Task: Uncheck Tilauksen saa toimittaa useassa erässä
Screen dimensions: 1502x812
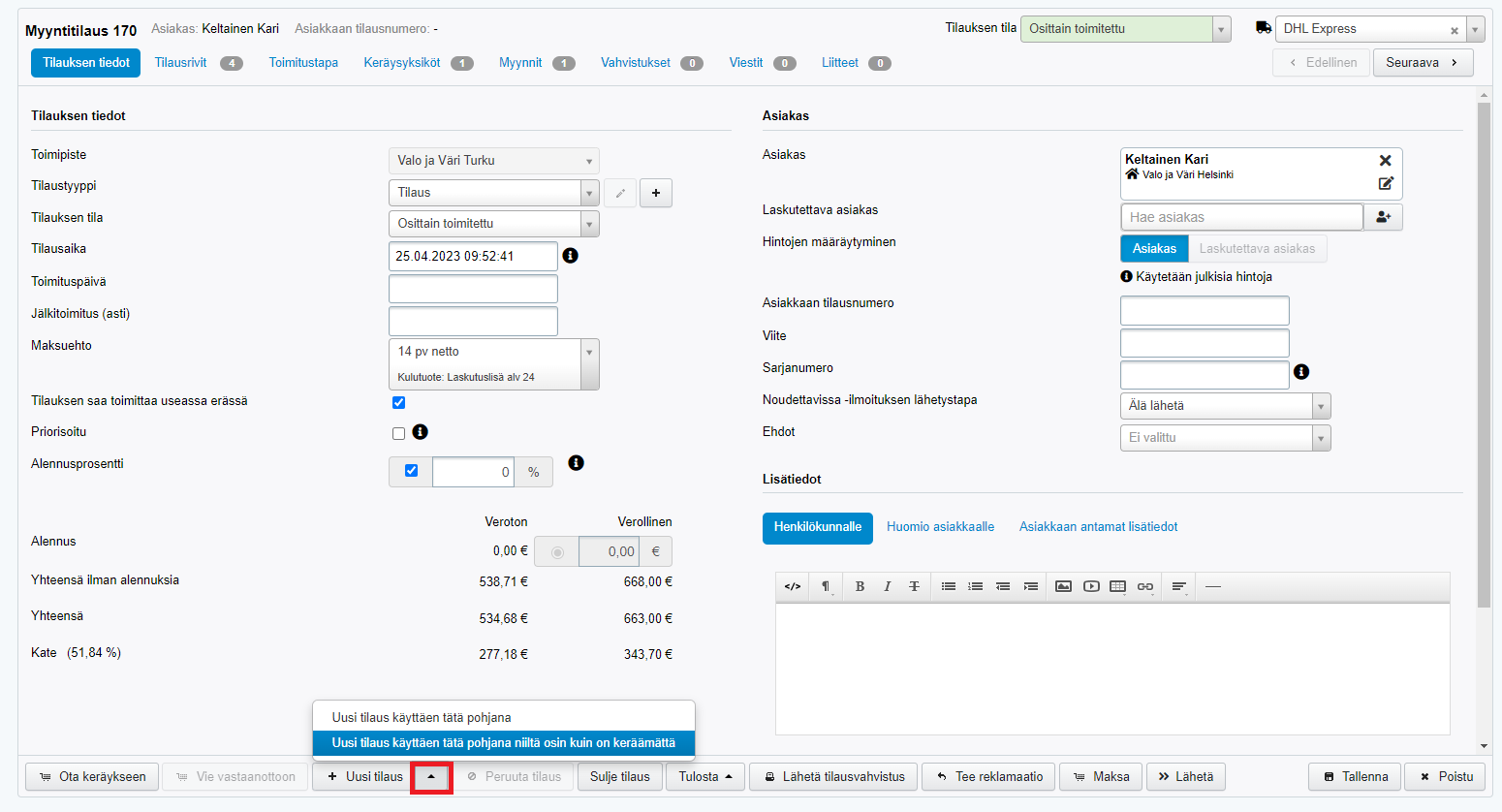Action: pos(398,402)
